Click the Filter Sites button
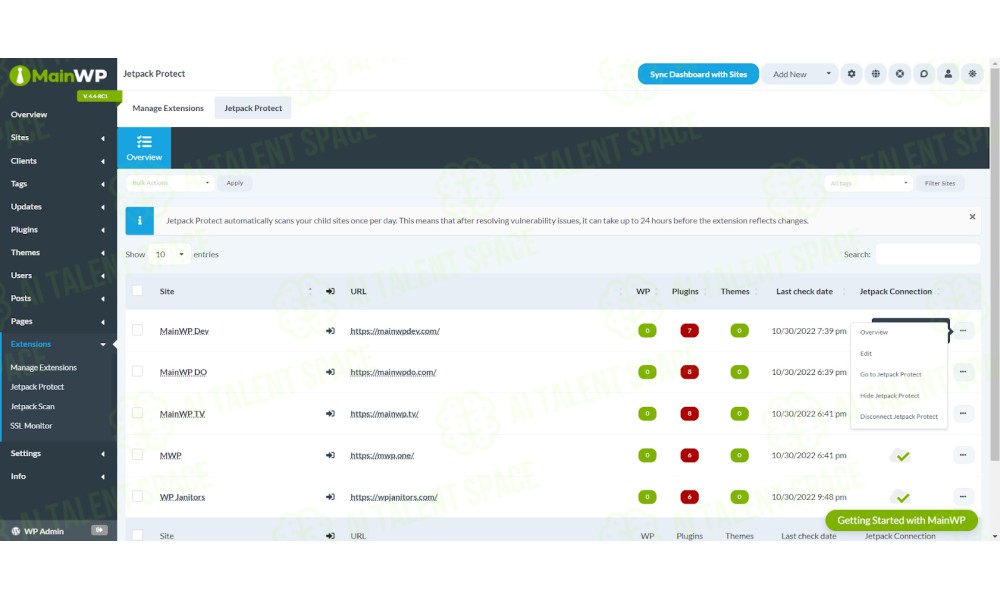This screenshot has height=600, width=1000. point(940,184)
